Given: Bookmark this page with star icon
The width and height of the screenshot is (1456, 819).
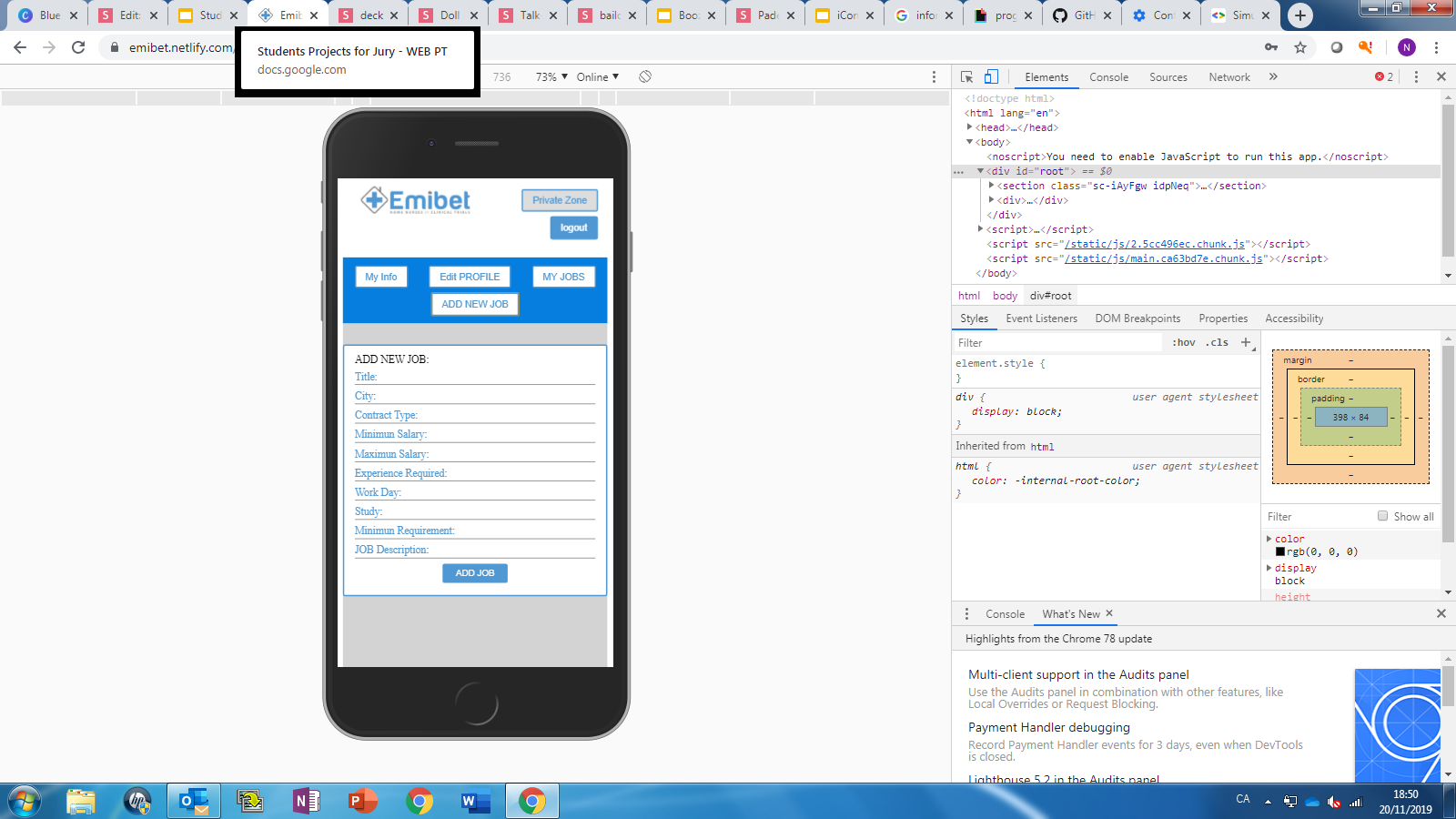Looking at the screenshot, I should pos(1300,47).
